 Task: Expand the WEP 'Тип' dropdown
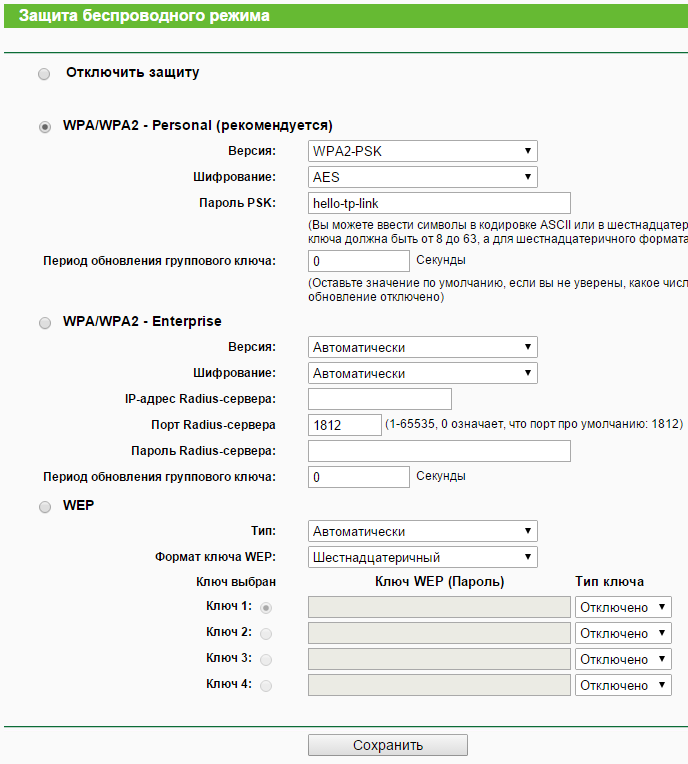point(422,531)
